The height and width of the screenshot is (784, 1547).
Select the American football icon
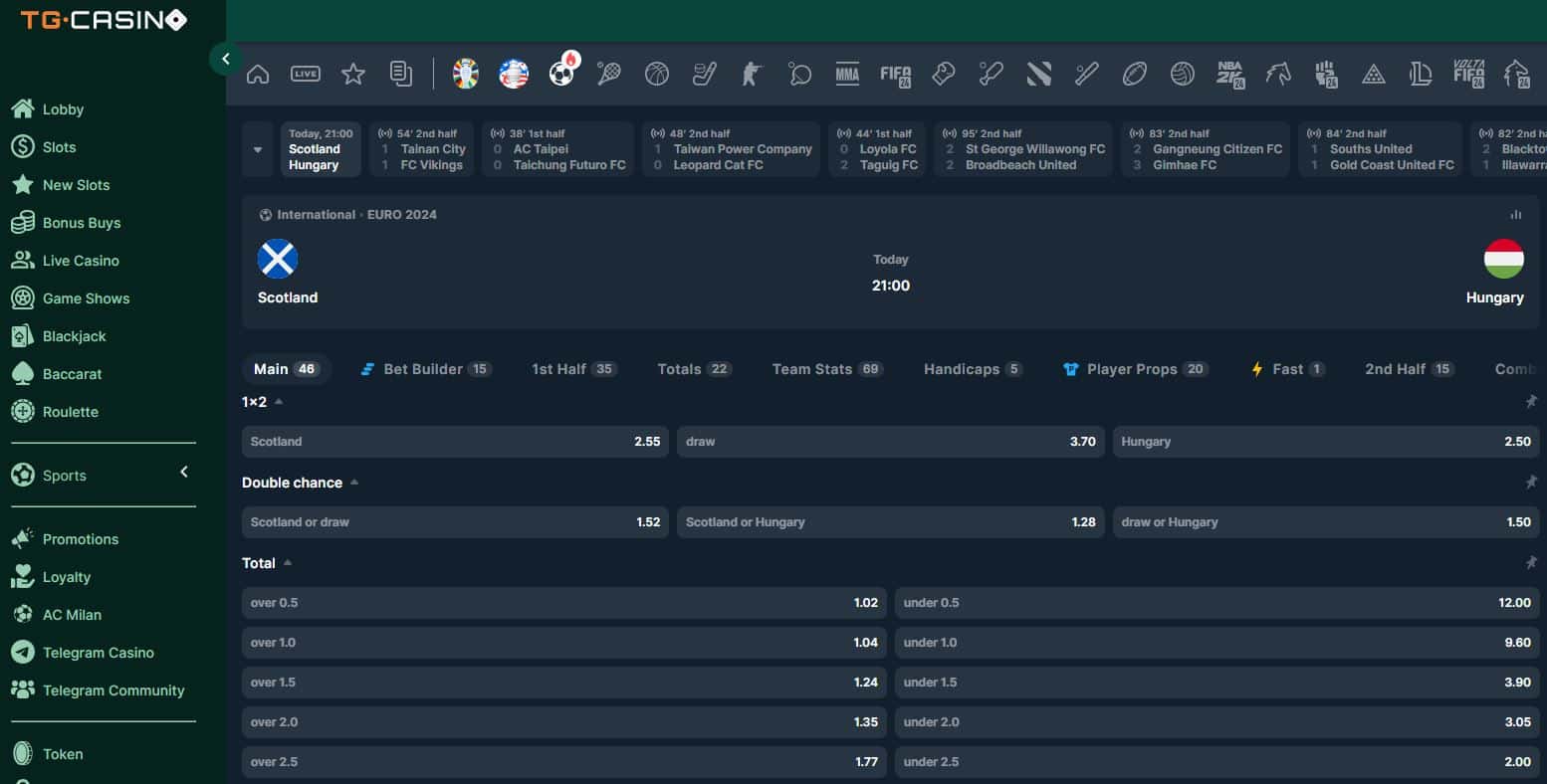[1135, 74]
